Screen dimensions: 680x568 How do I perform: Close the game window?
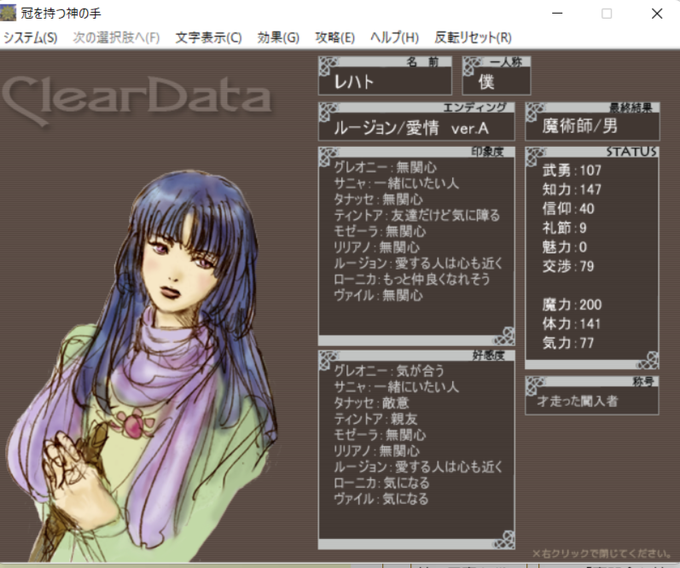(x=657, y=13)
